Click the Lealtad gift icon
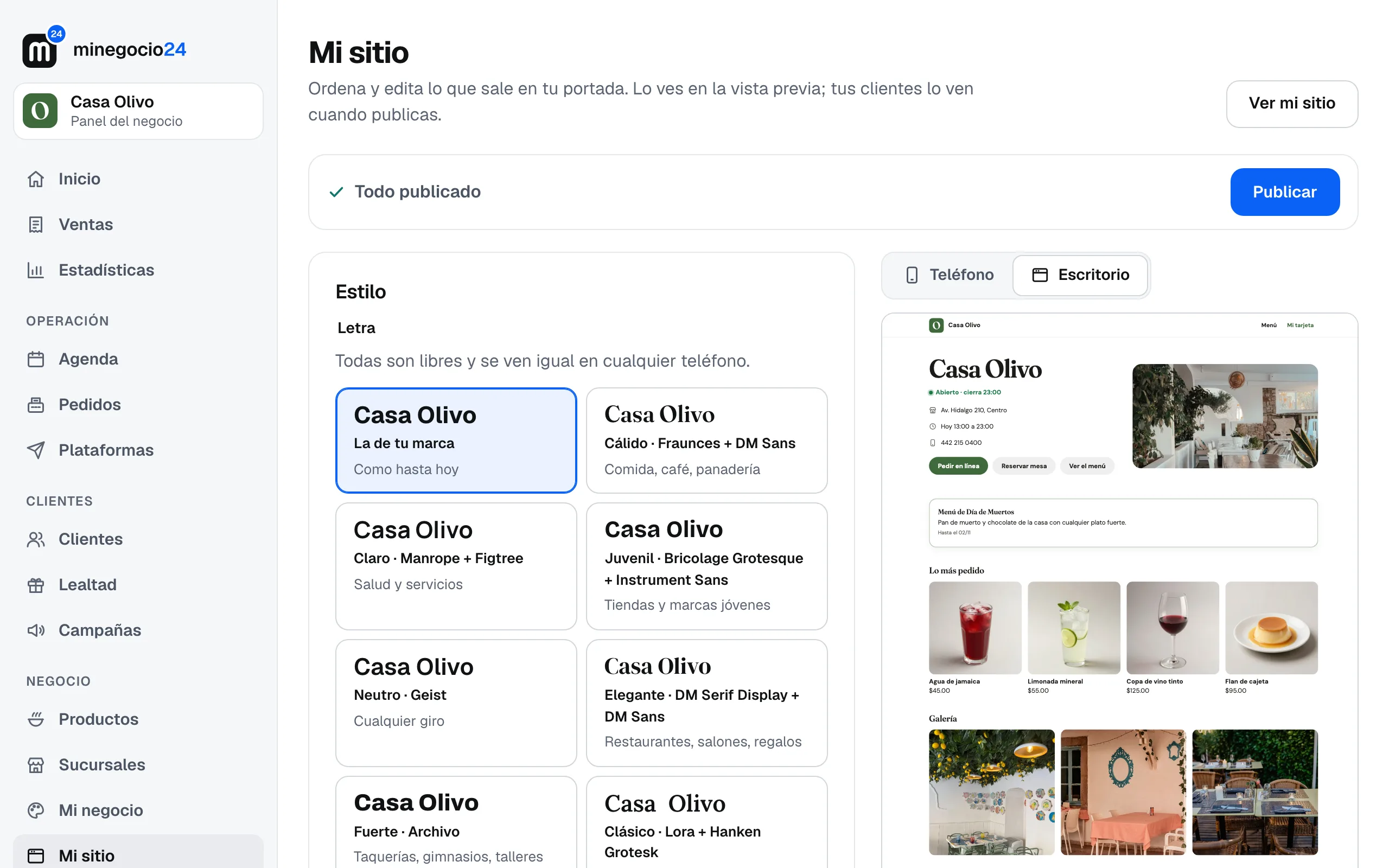Viewport: 1389px width, 868px height. pos(36,585)
